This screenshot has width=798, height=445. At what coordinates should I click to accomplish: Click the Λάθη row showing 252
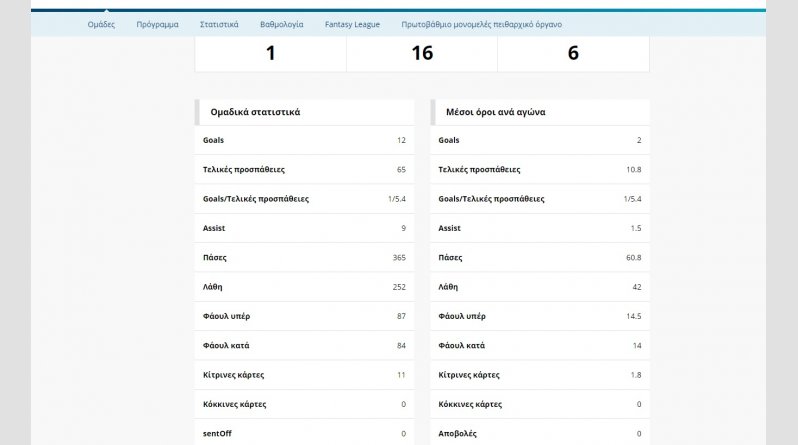[304, 287]
